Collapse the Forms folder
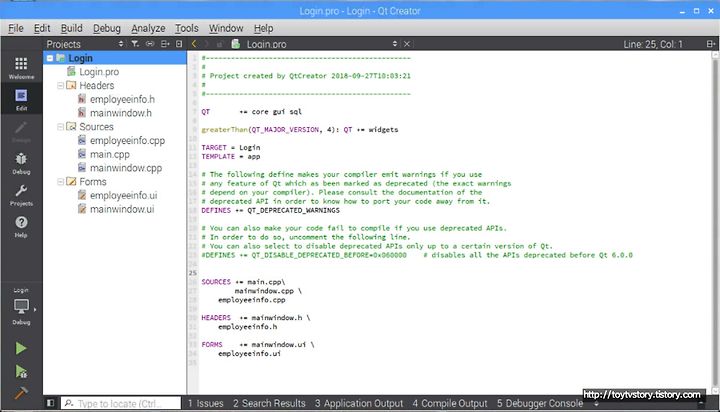The image size is (720, 412). click(x=60, y=182)
